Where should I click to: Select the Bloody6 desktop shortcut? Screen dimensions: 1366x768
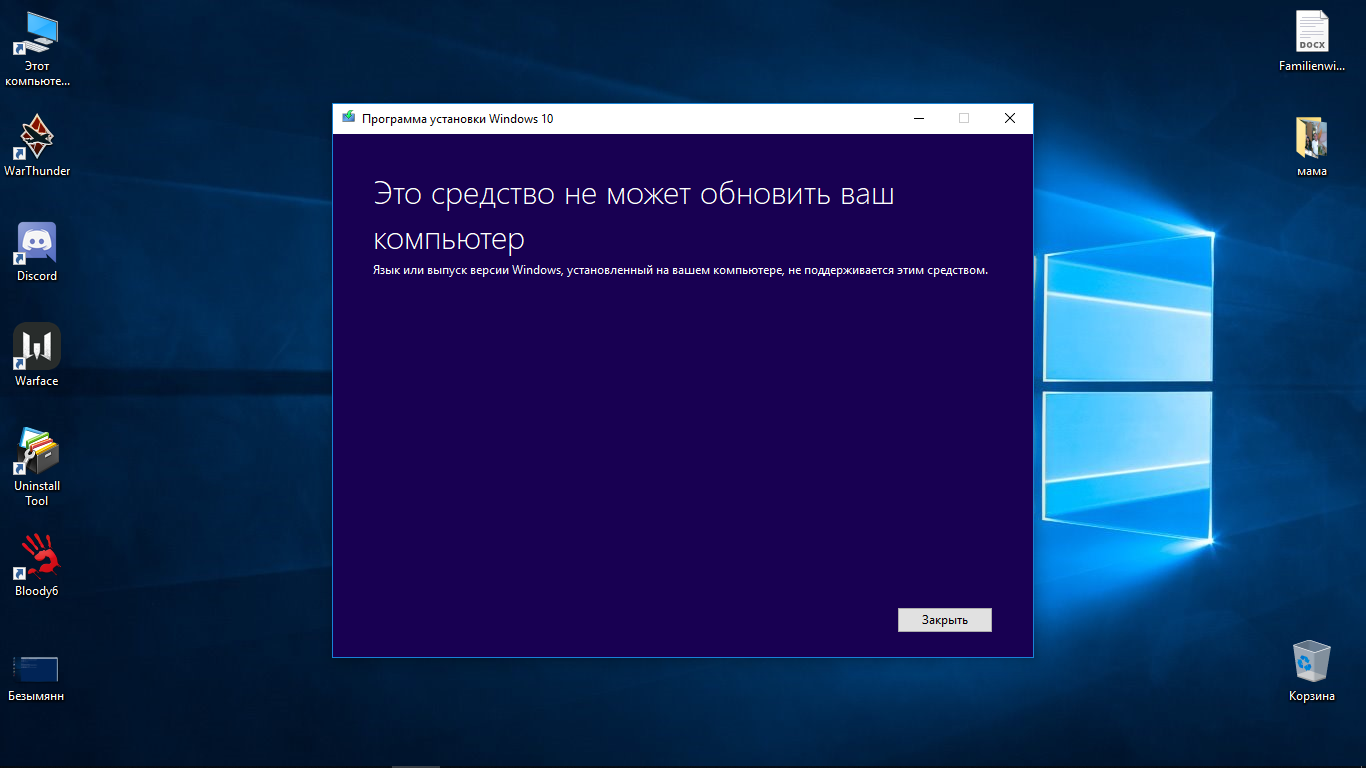[x=37, y=566]
